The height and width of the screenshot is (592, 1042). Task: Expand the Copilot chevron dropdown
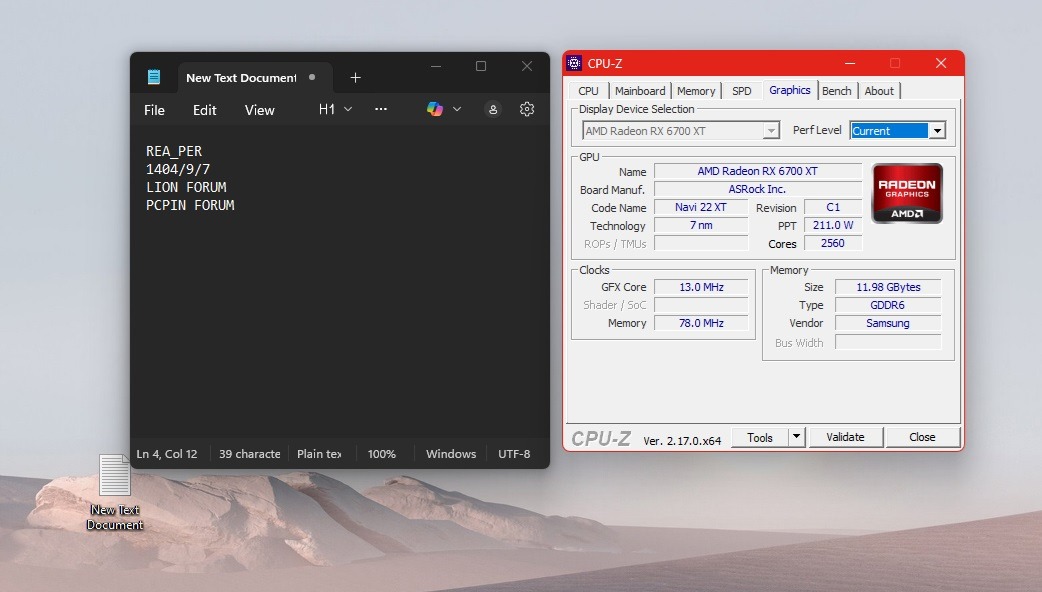(457, 109)
